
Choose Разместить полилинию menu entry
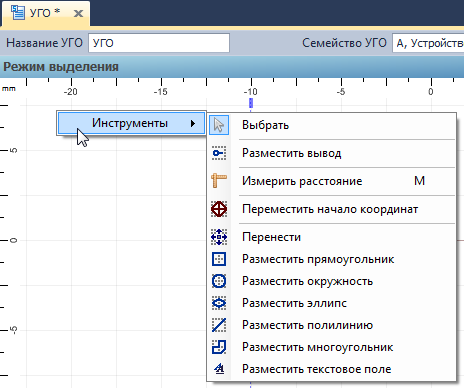coord(331,325)
